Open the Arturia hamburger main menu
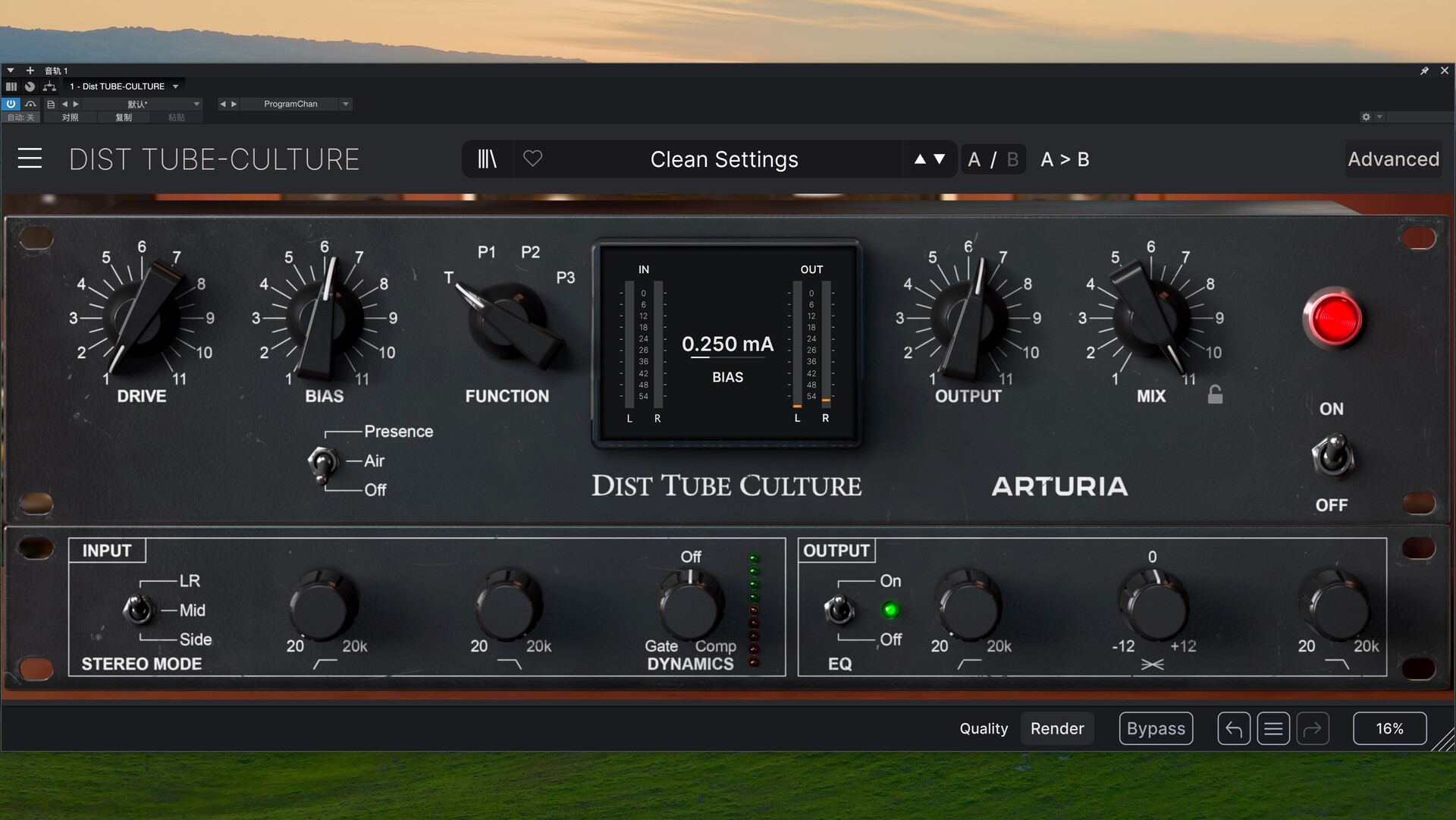Screen dimensions: 1456x820 pyautogui.click(x=30, y=159)
